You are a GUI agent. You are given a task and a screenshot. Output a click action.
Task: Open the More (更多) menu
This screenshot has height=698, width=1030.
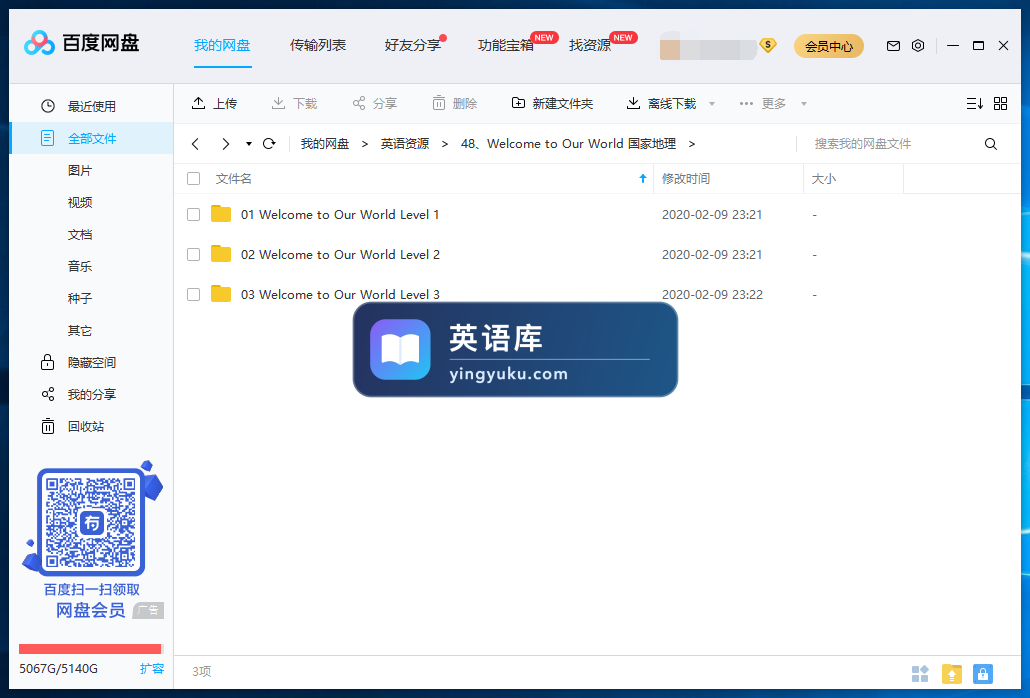763,104
